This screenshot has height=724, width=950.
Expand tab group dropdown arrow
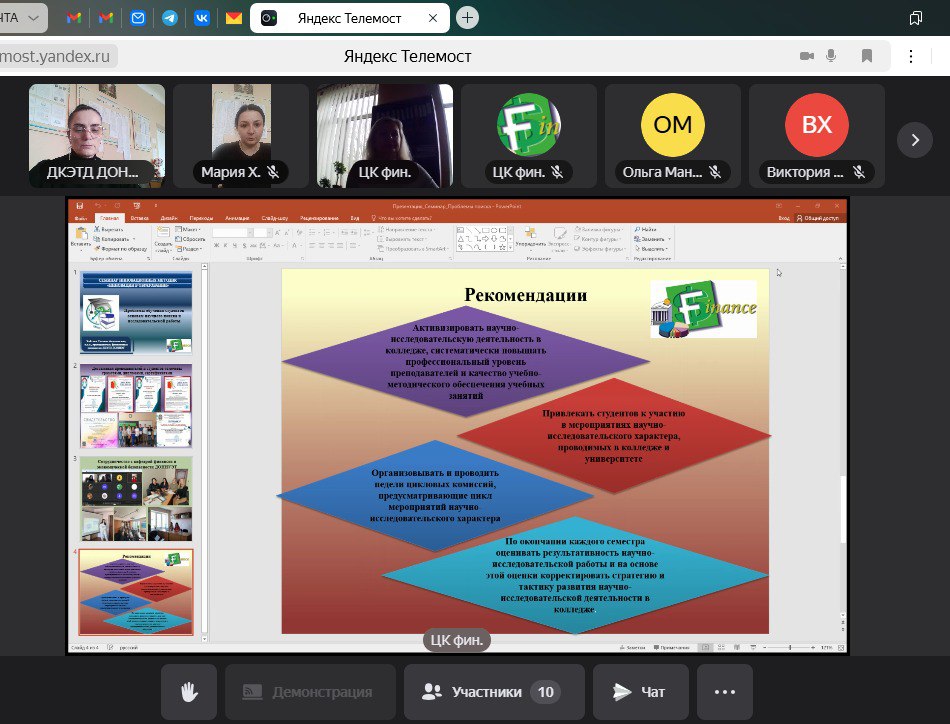point(34,18)
